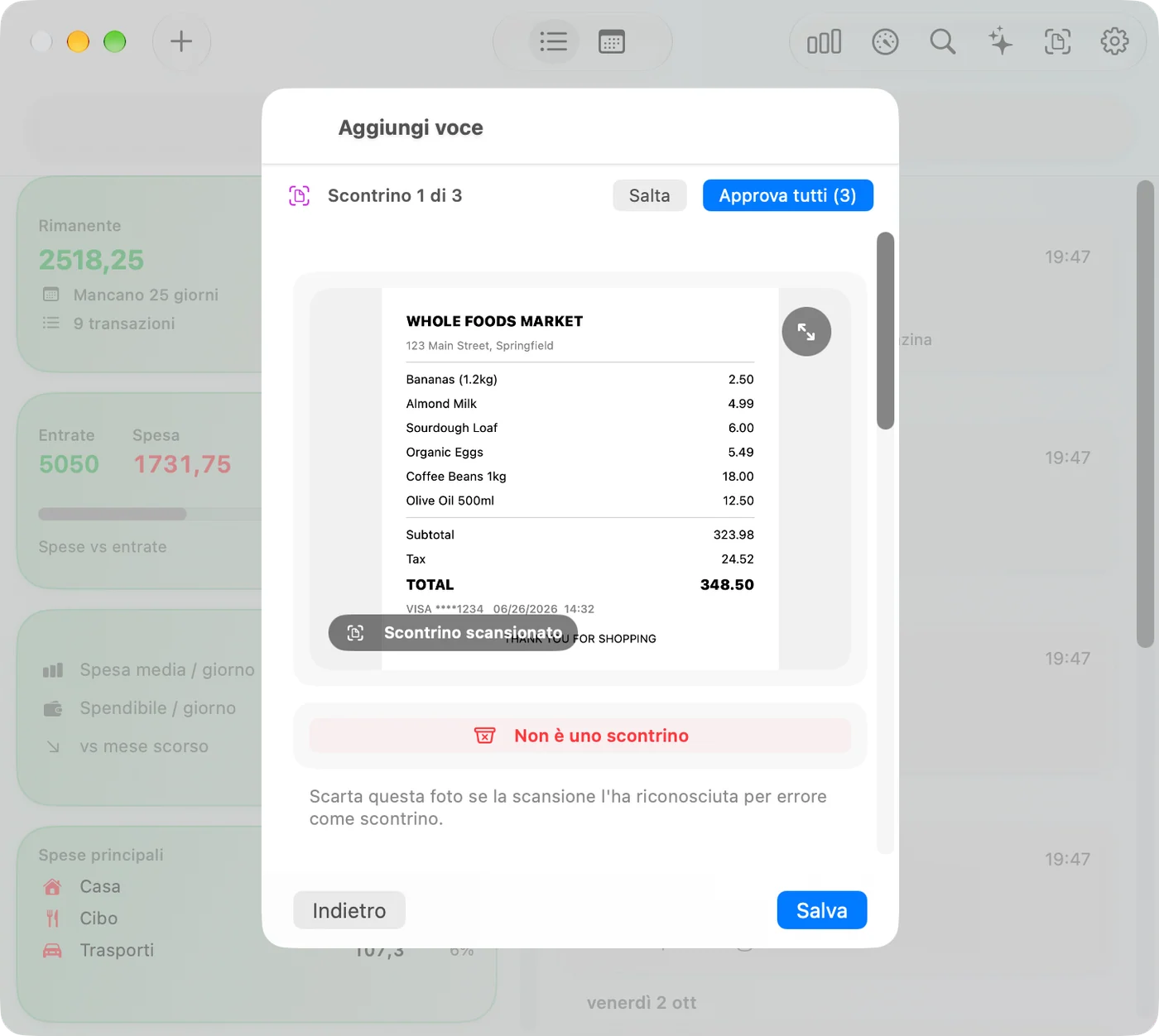This screenshot has height=1036, width=1159.
Task: Click the dialog's vertical scrollbar
Action: [x=885, y=331]
